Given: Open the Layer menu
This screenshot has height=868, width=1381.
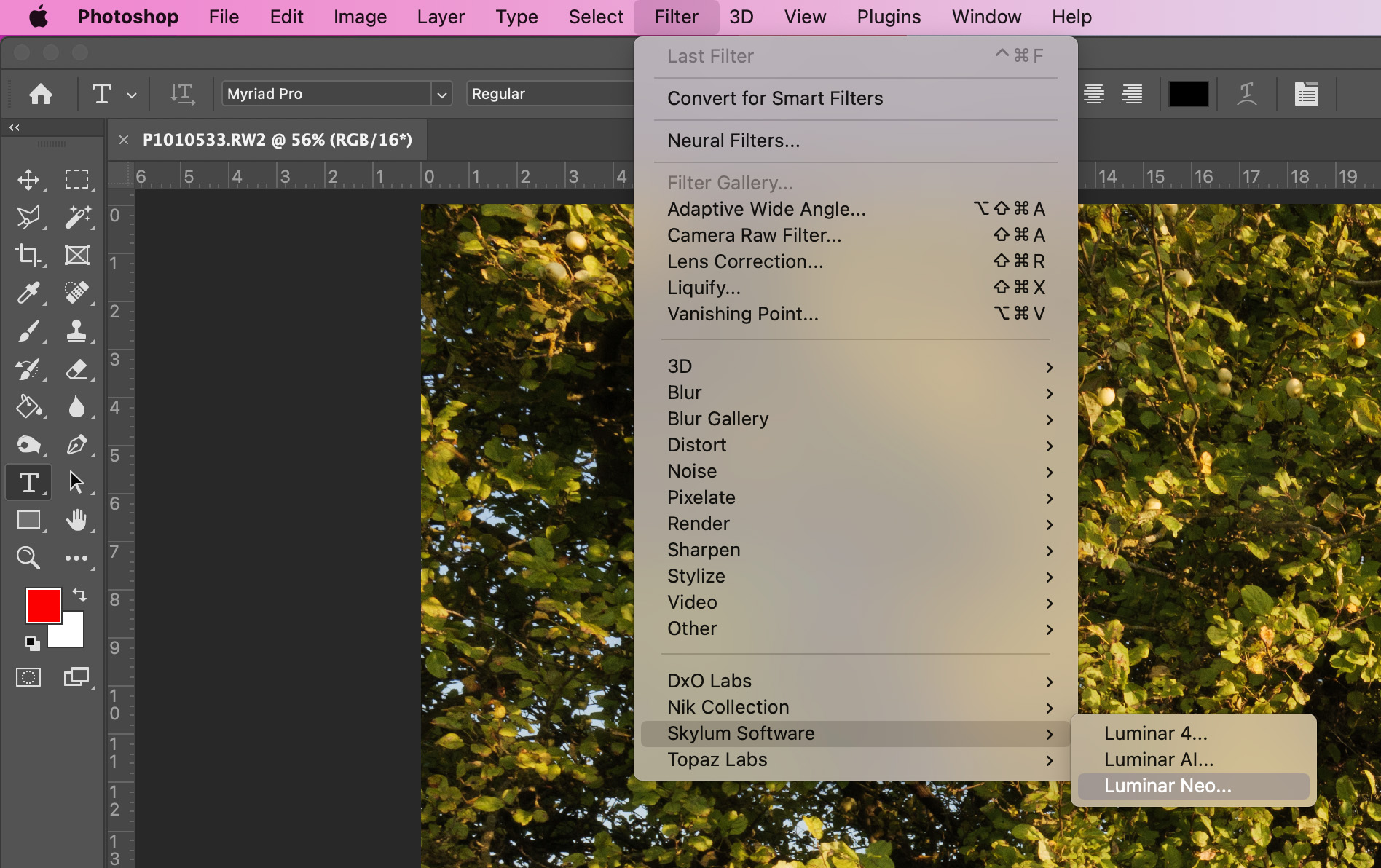Looking at the screenshot, I should click(441, 17).
